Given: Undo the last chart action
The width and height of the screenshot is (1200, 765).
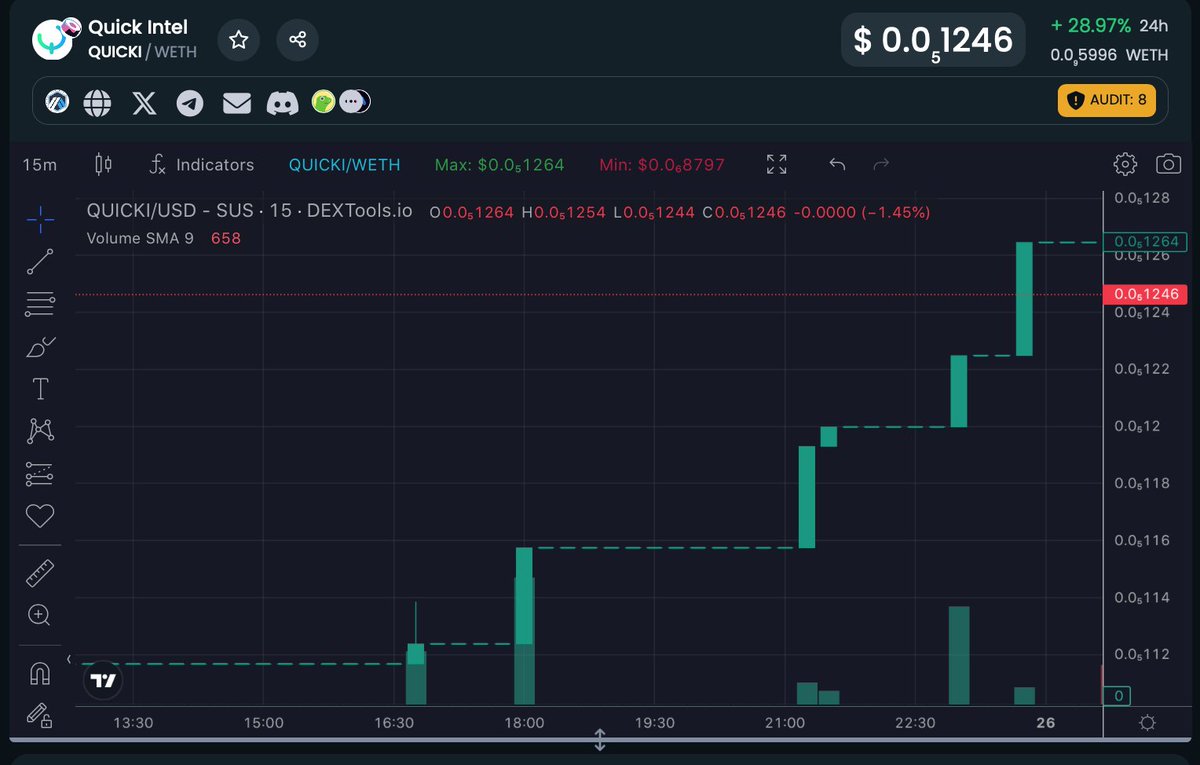Looking at the screenshot, I should pos(837,165).
